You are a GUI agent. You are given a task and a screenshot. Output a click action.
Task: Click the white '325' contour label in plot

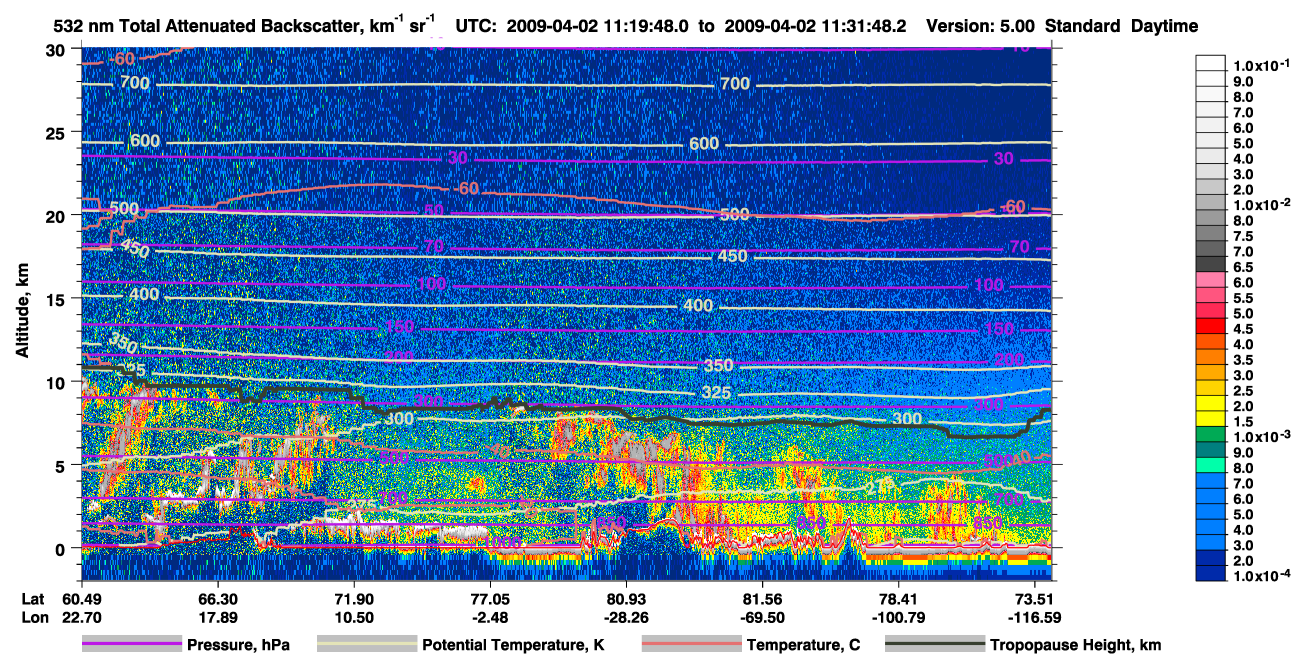tap(716, 392)
